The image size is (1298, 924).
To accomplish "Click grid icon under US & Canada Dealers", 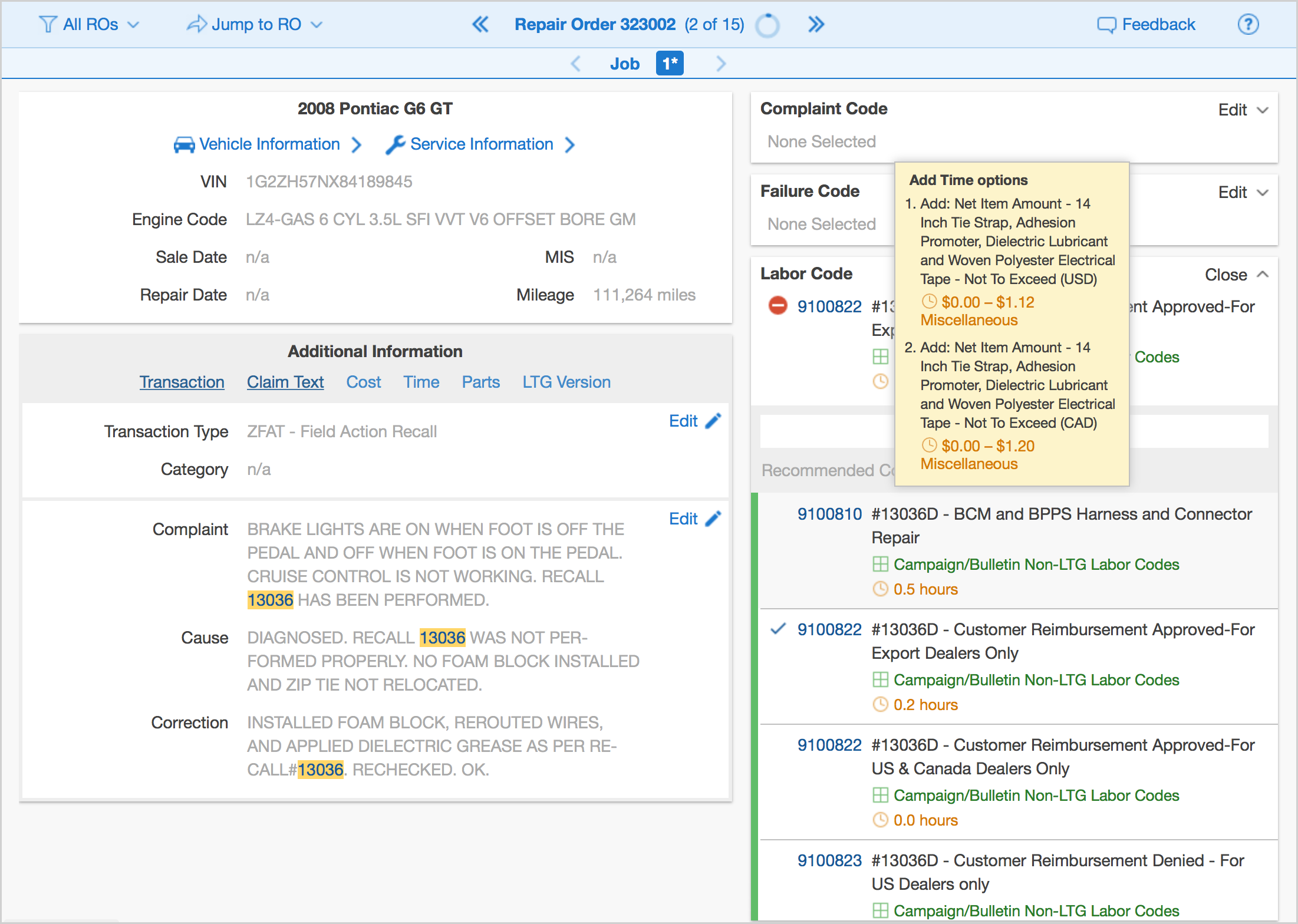I will [880, 795].
